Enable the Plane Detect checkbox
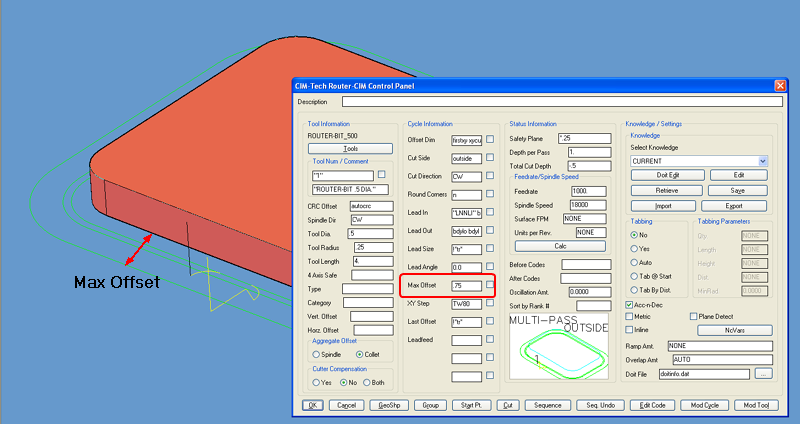Screen dimensions: 800x424 pyautogui.click(x=693, y=317)
